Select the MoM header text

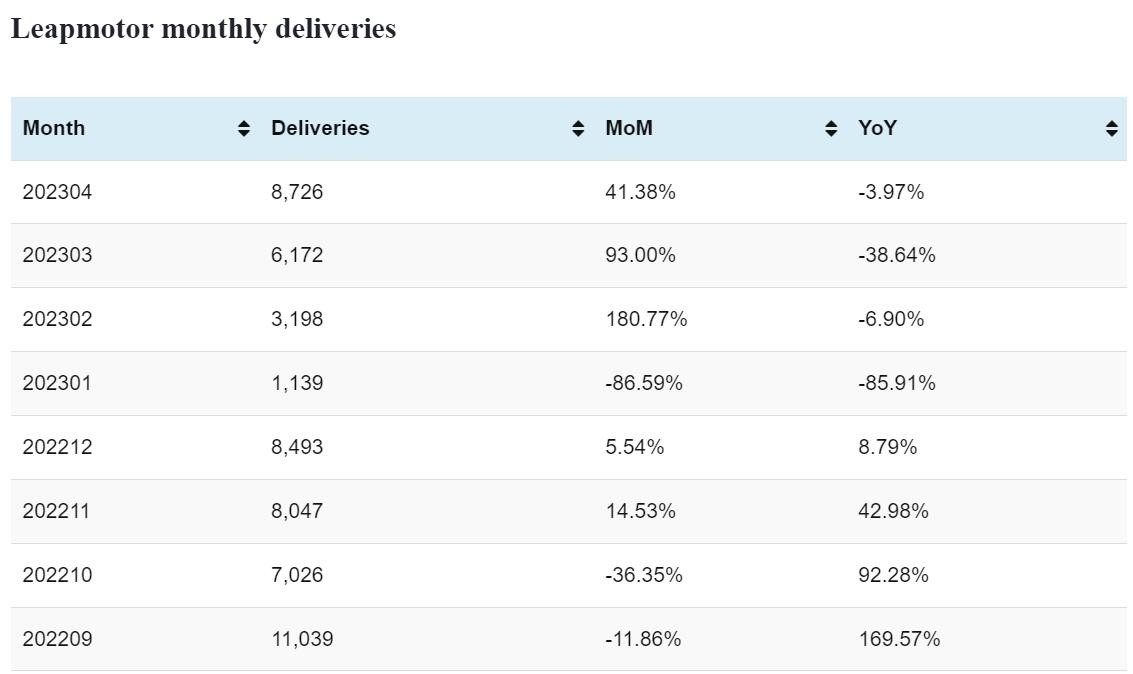pyautogui.click(x=629, y=128)
